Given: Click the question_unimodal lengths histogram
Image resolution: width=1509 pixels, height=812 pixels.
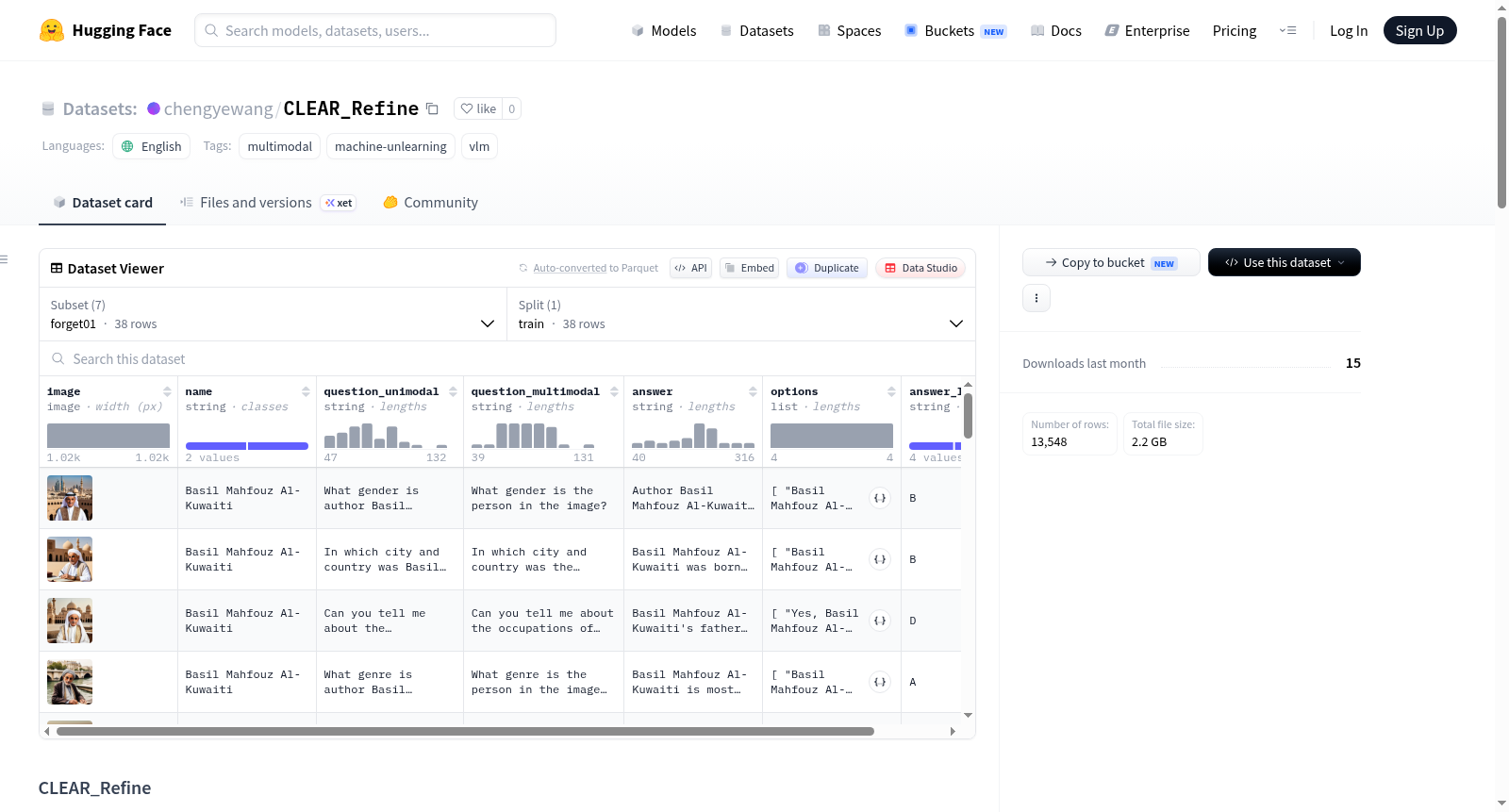Looking at the screenshot, I should pyautogui.click(x=386, y=436).
